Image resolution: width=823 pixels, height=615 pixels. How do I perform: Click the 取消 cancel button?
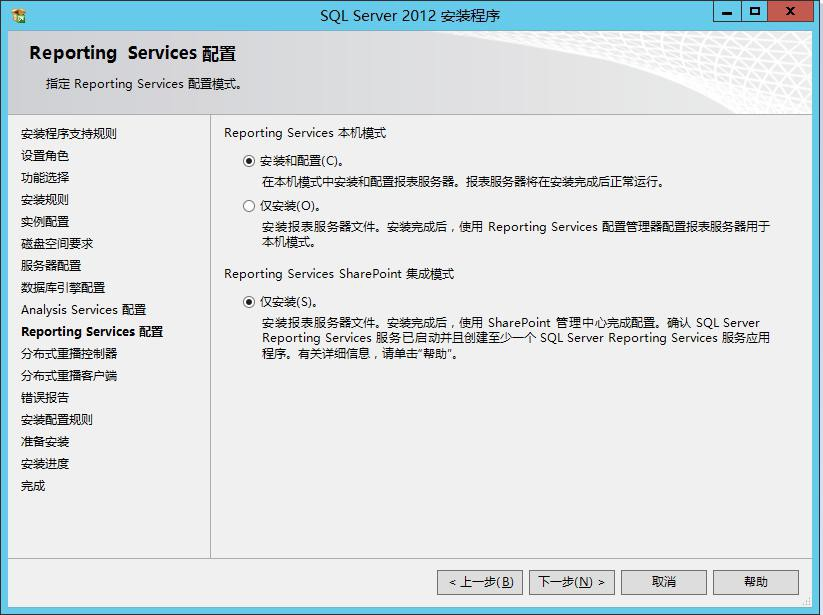point(664,582)
